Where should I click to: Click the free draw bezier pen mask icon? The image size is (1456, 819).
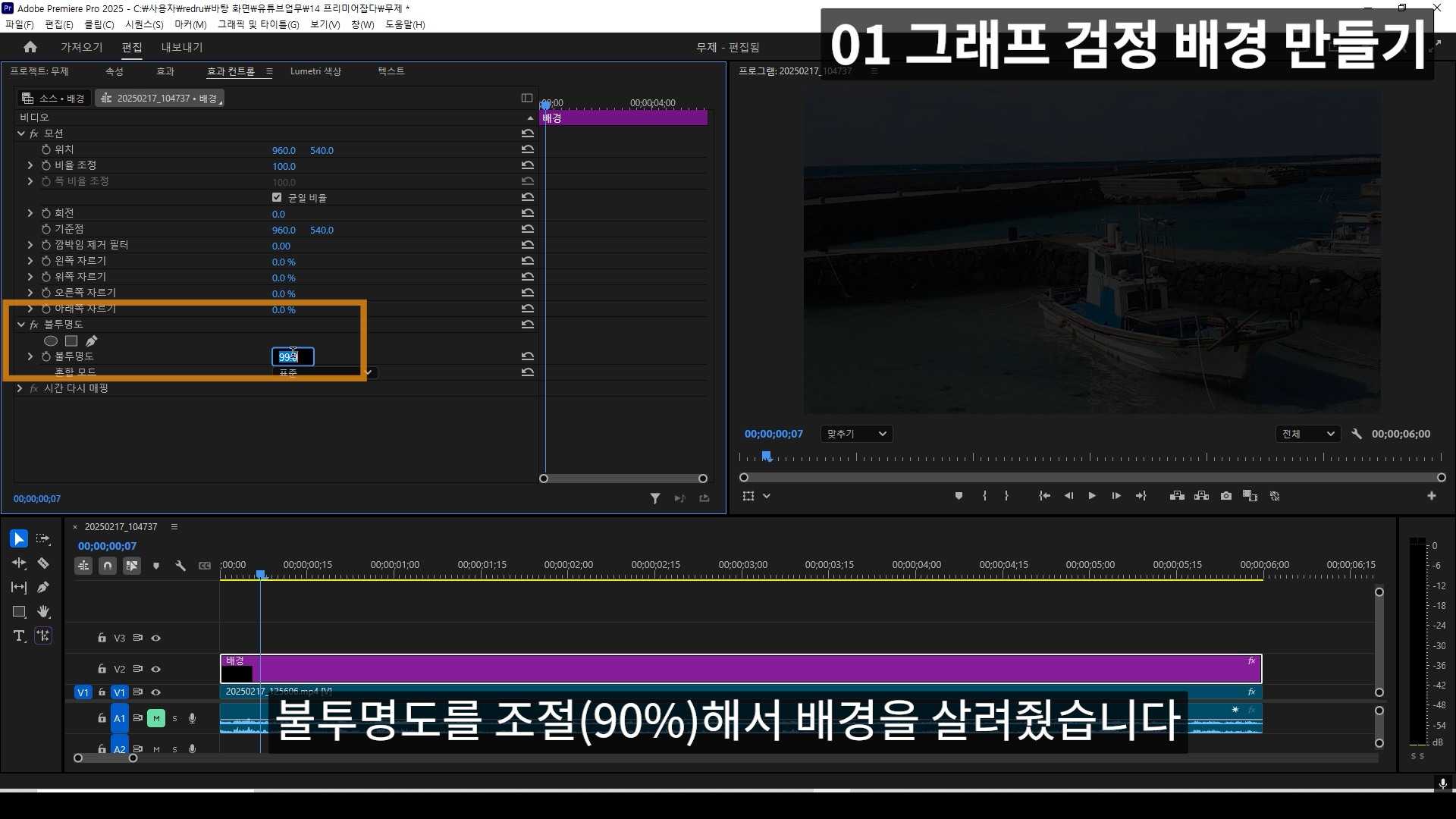[x=92, y=341]
